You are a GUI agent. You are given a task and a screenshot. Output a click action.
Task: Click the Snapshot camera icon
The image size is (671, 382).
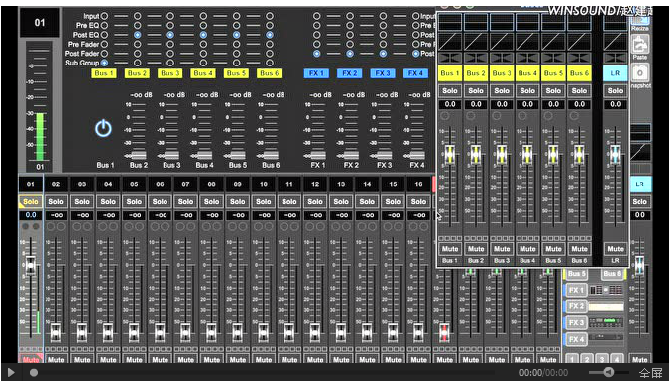[x=640, y=72]
